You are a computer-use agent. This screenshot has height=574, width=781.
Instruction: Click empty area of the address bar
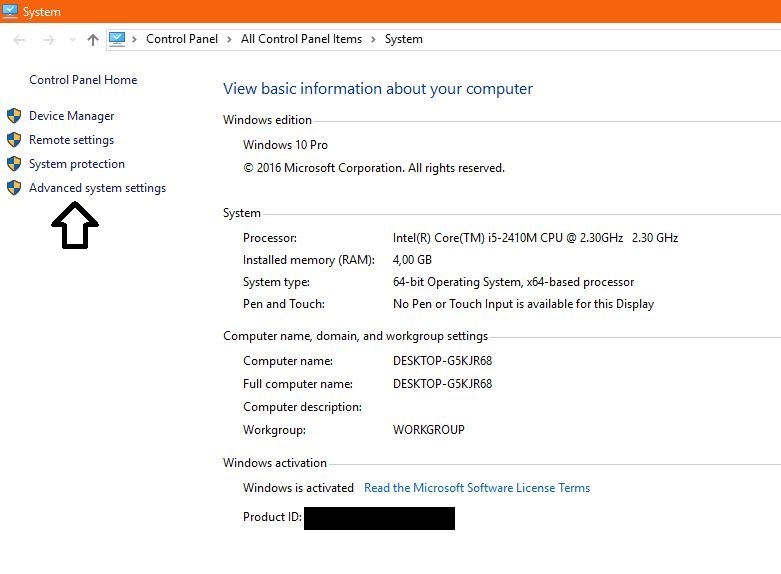600,40
